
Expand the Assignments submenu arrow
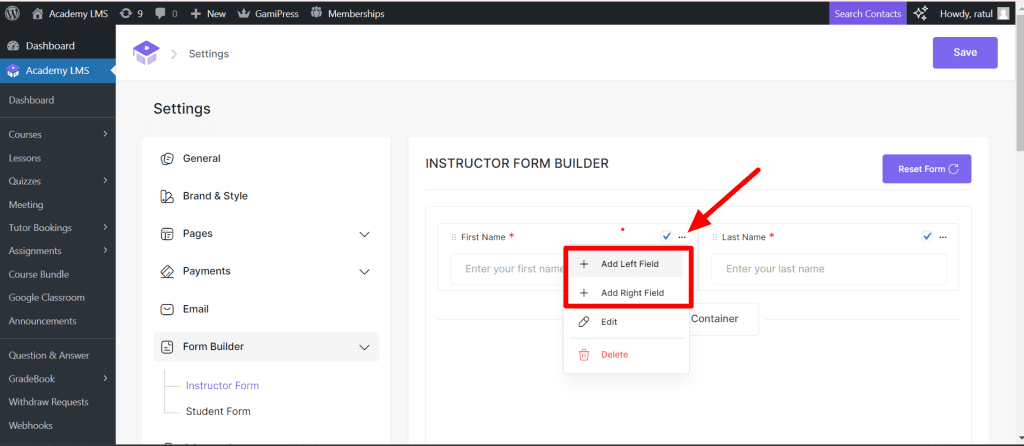105,251
